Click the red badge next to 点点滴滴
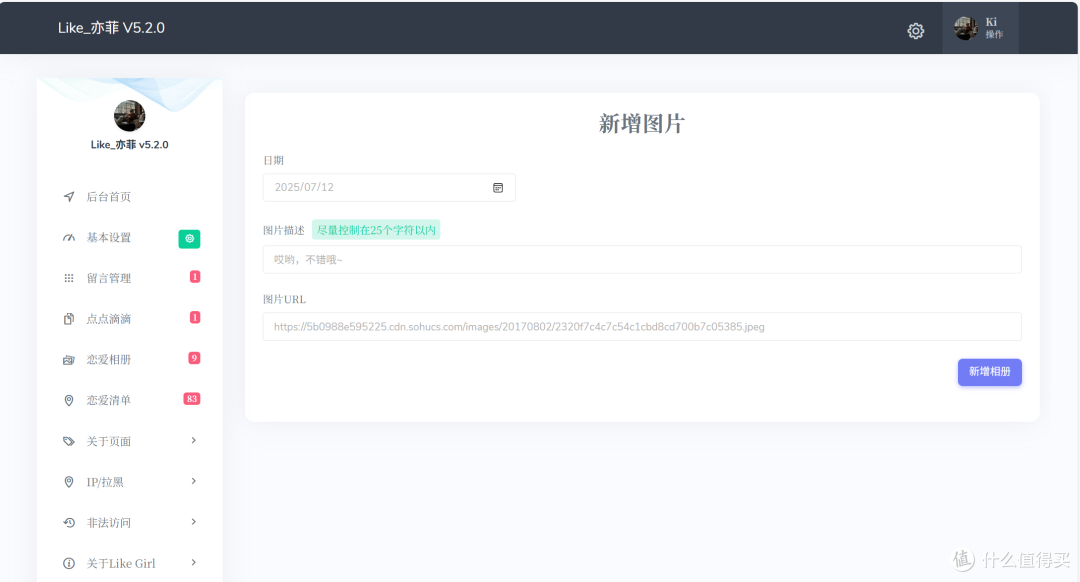 [195, 318]
